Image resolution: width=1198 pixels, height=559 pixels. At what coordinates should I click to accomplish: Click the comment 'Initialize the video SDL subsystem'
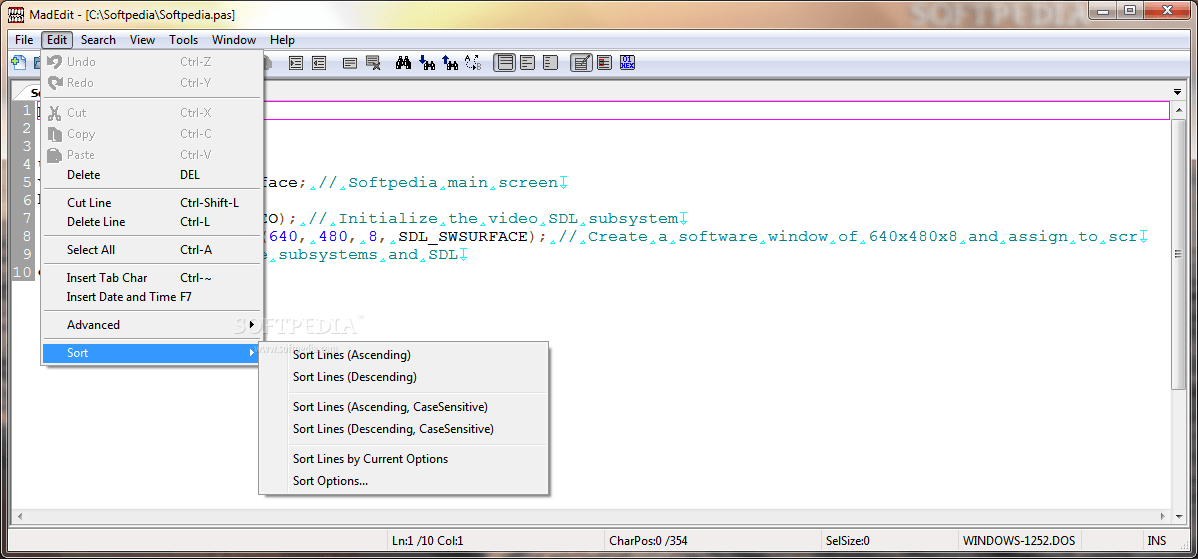point(508,218)
